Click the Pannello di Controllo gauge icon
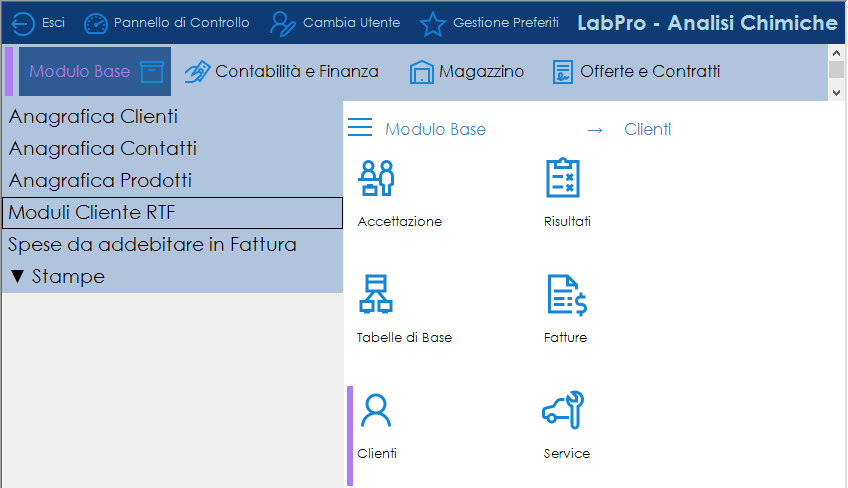The image size is (848, 488). [96, 24]
